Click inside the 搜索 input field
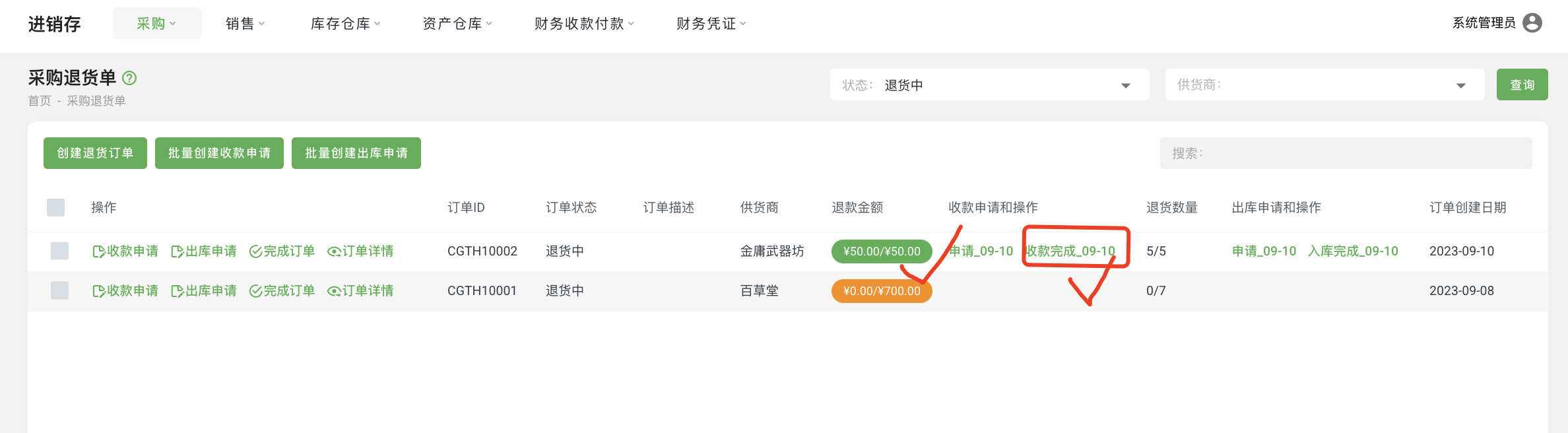The image size is (1568, 433). click(x=1344, y=152)
